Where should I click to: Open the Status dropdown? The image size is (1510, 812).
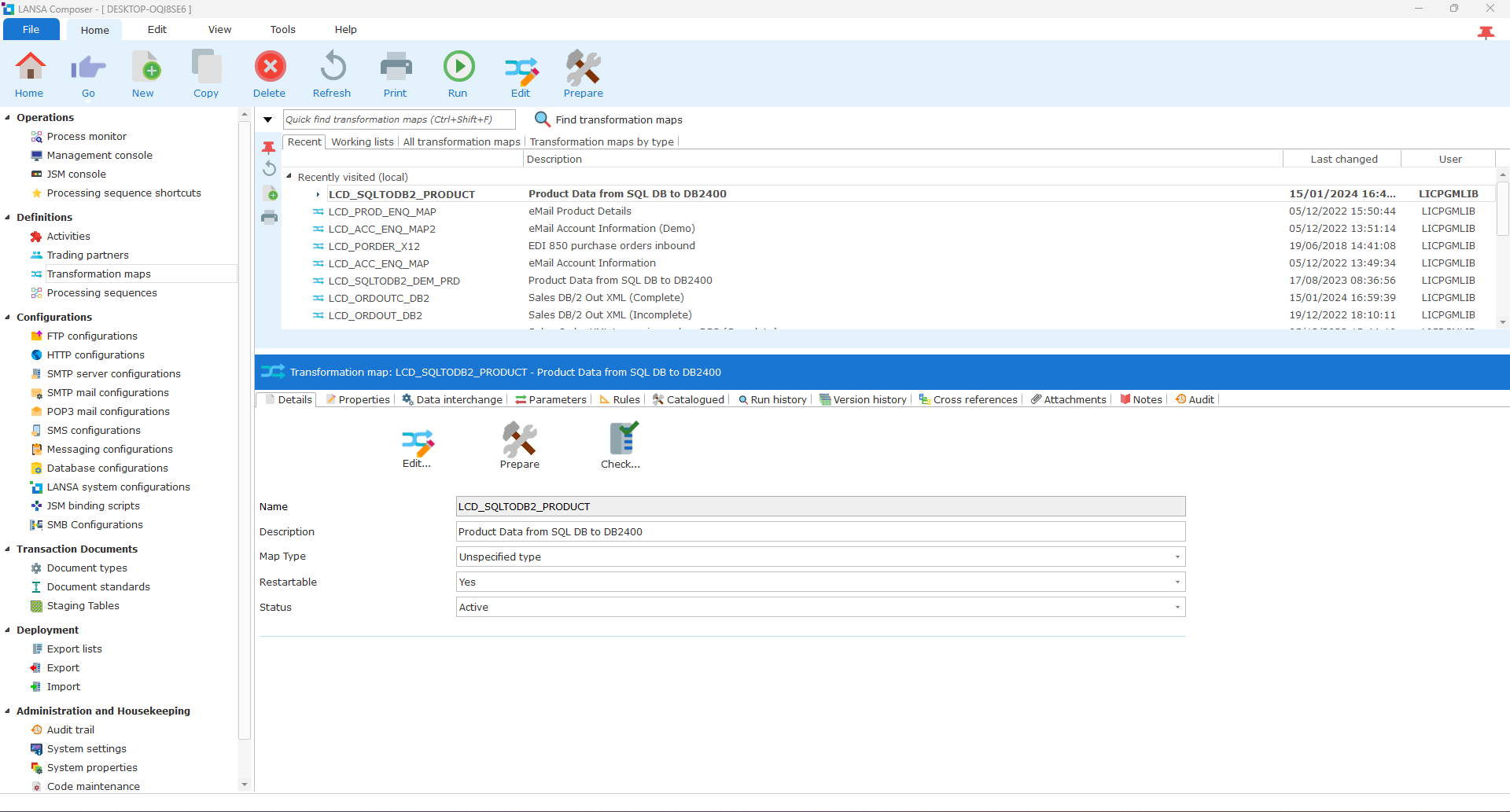(1177, 608)
